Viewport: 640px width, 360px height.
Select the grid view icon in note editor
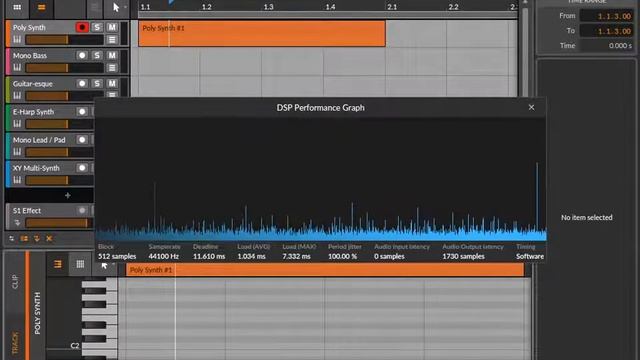point(80,264)
